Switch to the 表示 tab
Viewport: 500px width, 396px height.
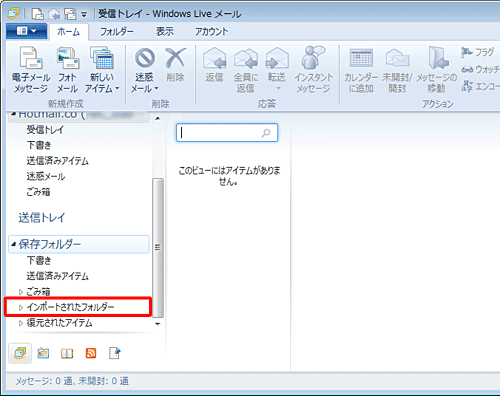click(x=165, y=32)
